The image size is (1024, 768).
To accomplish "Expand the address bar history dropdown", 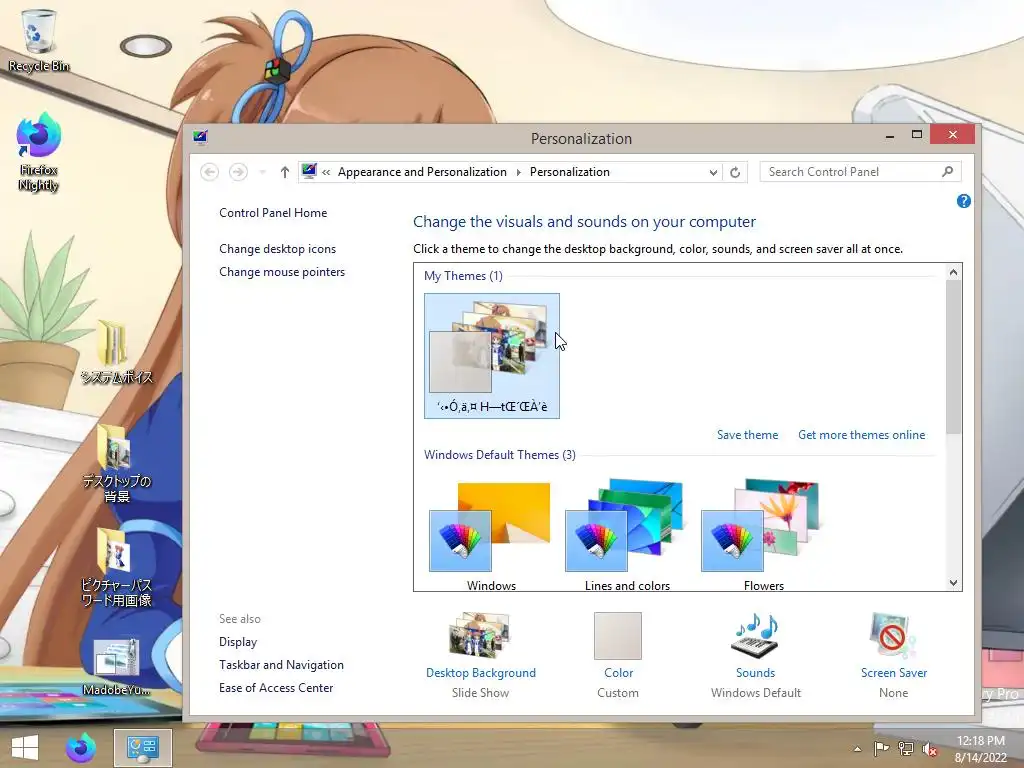I will pyautogui.click(x=713, y=172).
